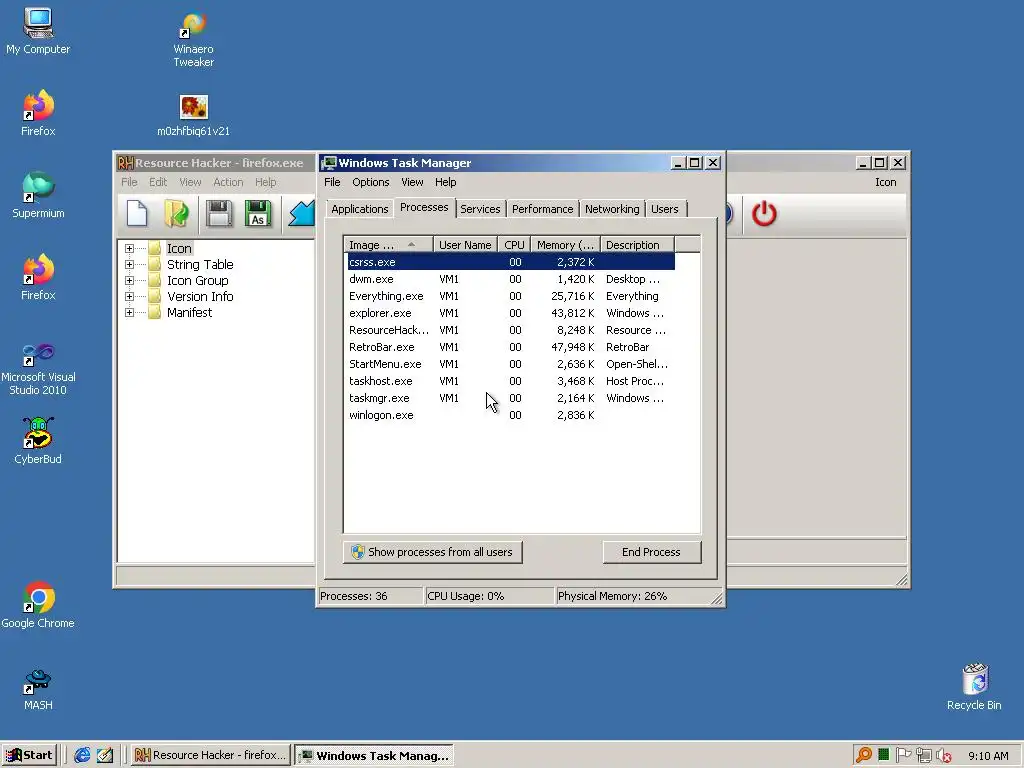
Task: Select Microsoft Visual Studio 2010 shortcut
Action: click(38, 369)
